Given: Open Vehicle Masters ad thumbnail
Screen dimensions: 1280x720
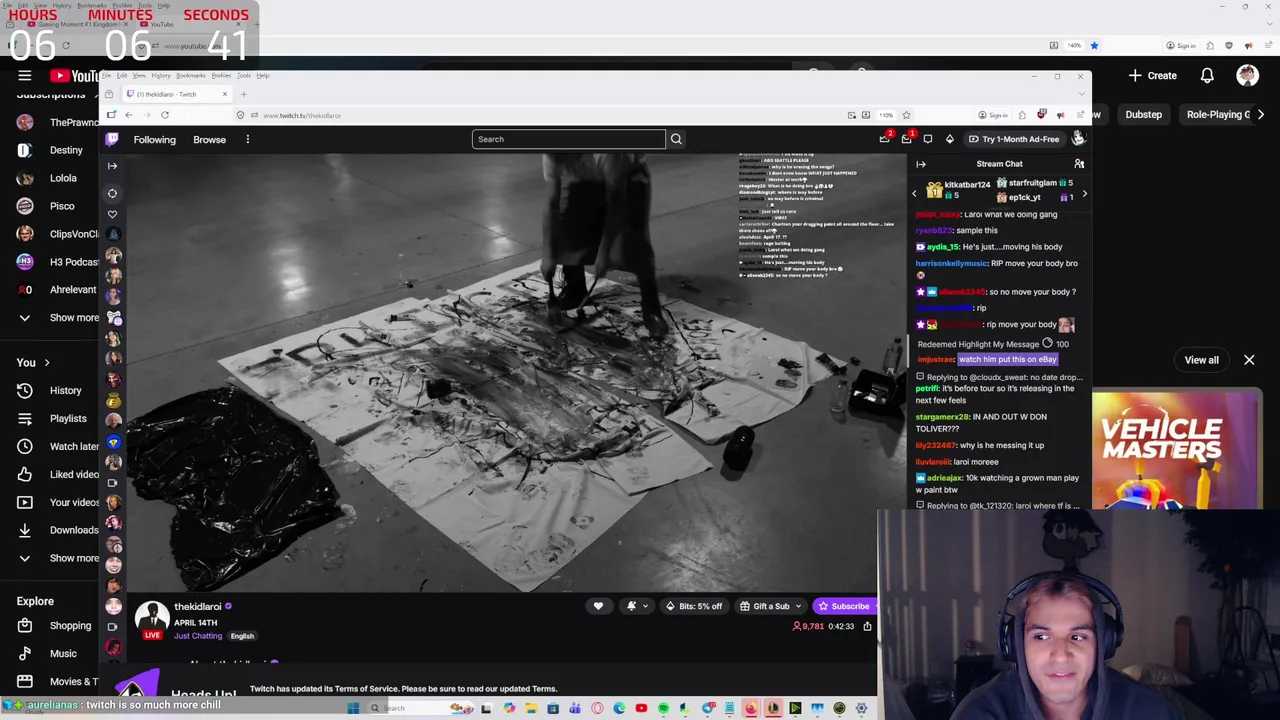Looking at the screenshot, I should [1177, 451].
